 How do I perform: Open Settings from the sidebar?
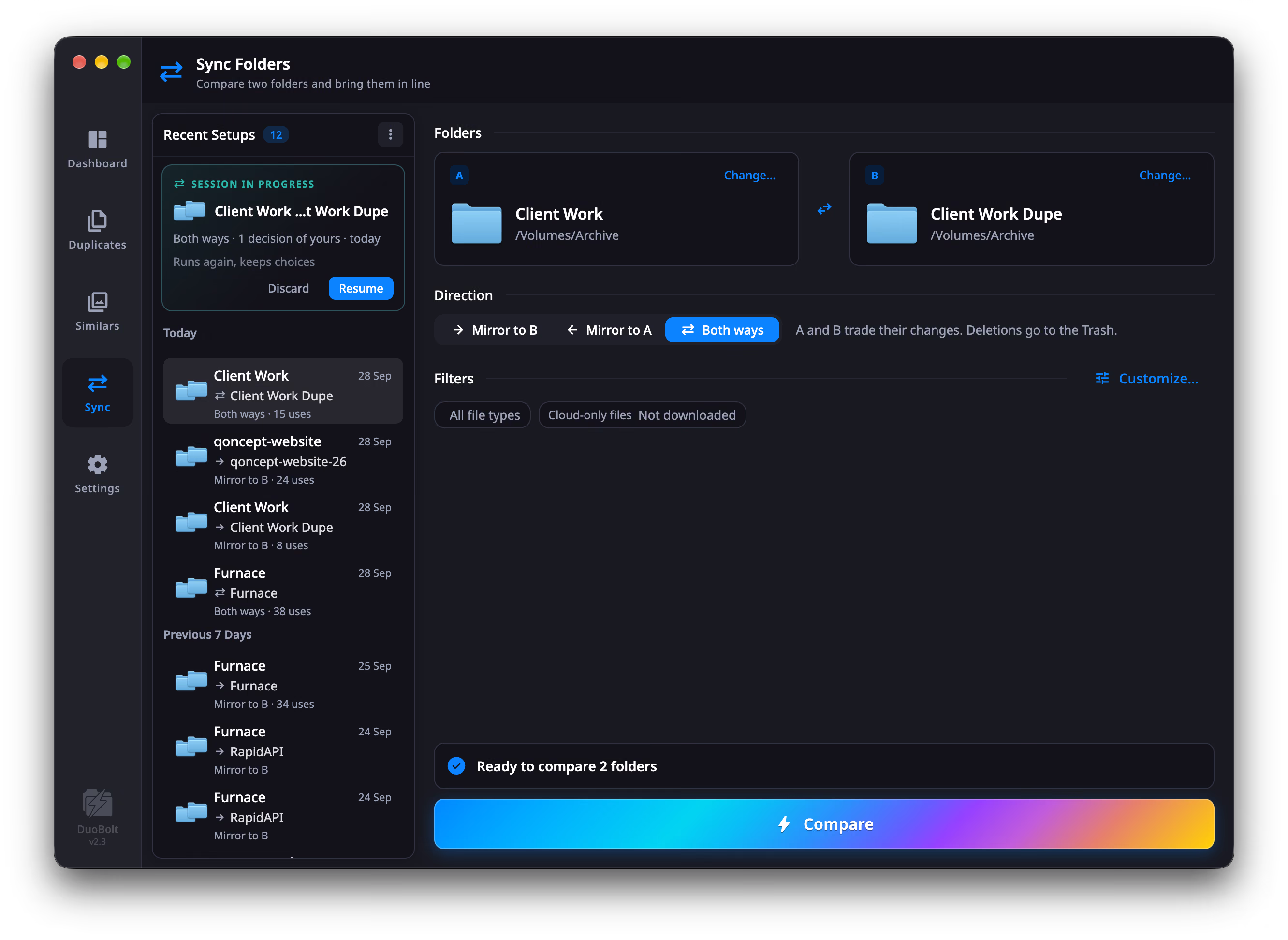coord(97,474)
